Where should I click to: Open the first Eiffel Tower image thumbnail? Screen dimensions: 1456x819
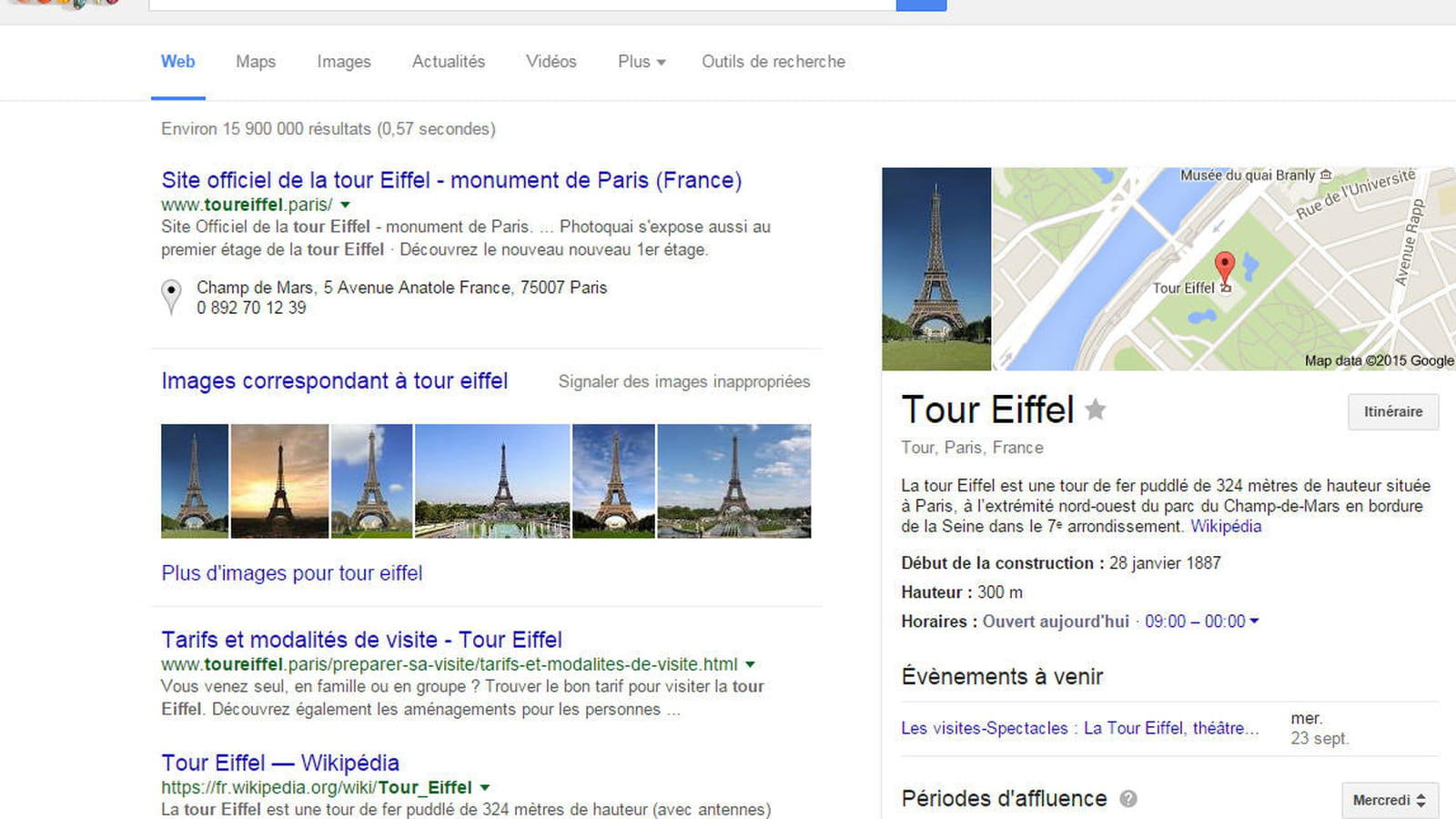coord(195,480)
